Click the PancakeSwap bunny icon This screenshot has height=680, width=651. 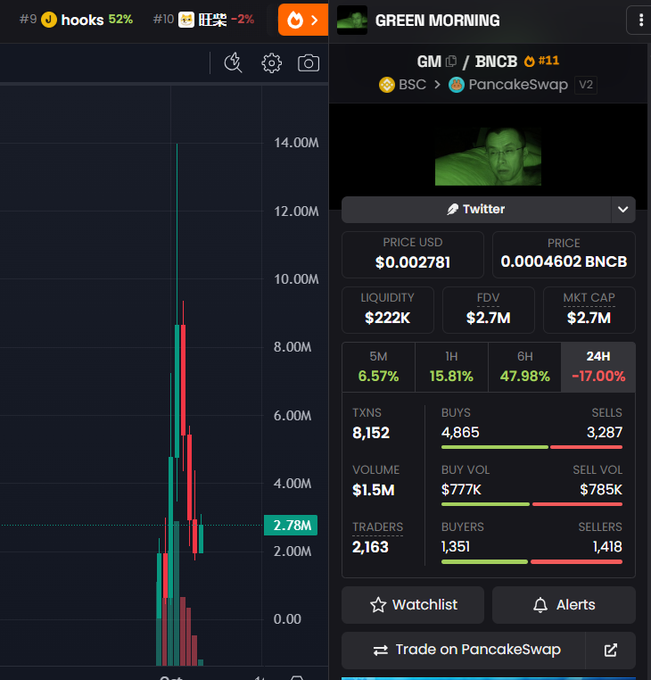click(456, 85)
